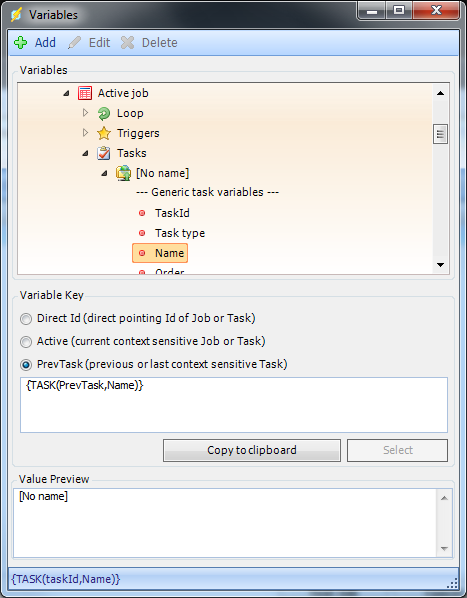Select the Active context radio button
The image size is (467, 598).
click(26, 342)
